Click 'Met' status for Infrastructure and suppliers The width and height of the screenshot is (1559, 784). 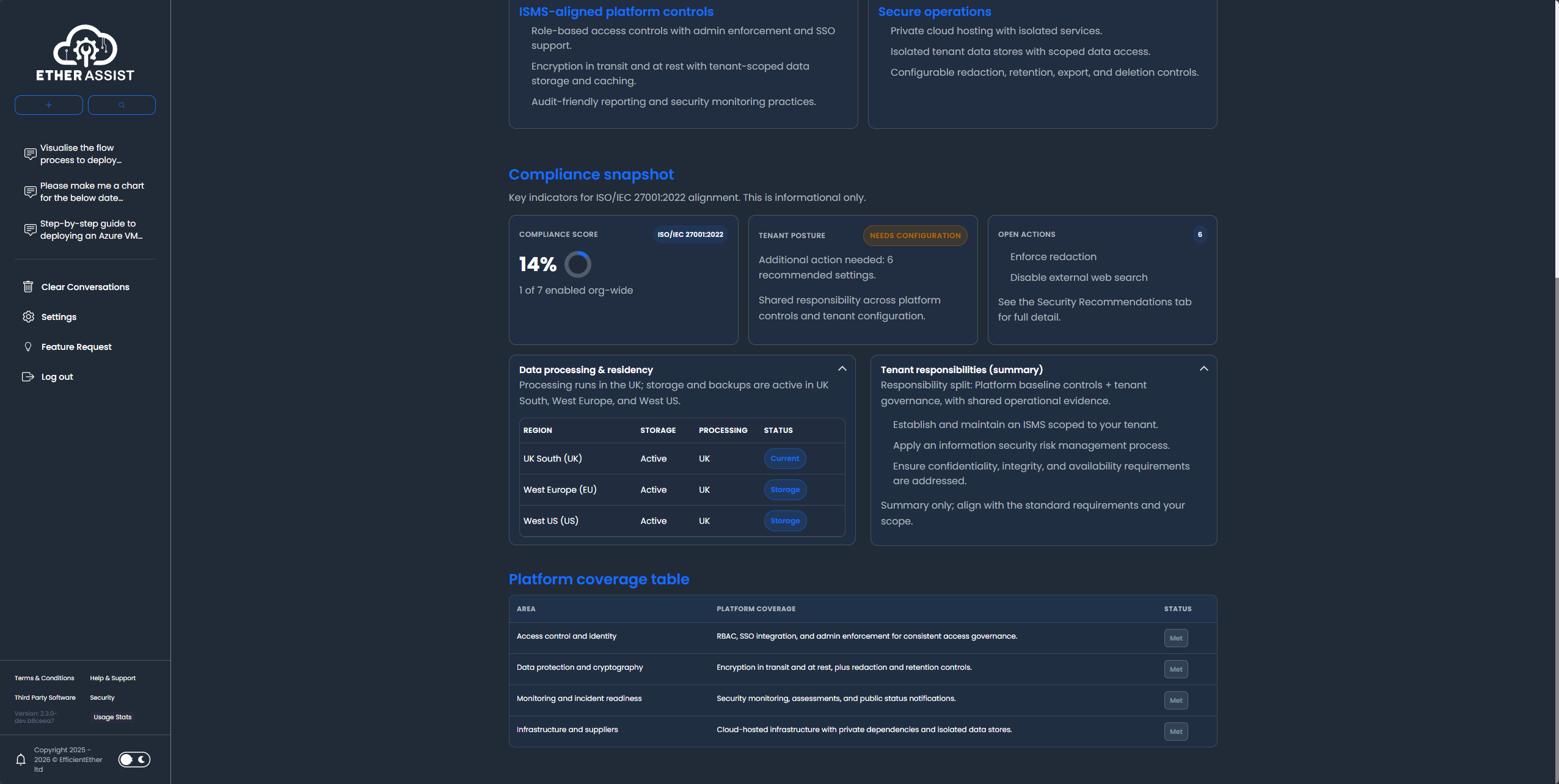click(x=1176, y=731)
